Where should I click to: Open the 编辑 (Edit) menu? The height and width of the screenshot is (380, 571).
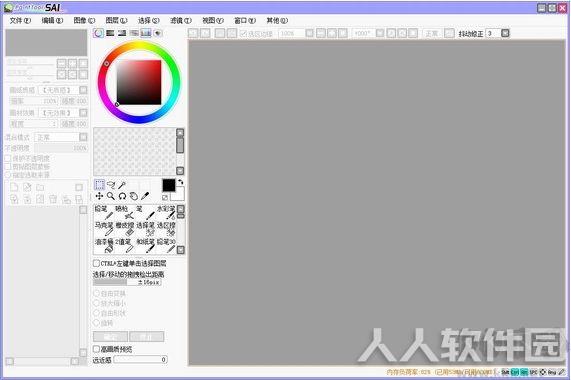click(52, 20)
